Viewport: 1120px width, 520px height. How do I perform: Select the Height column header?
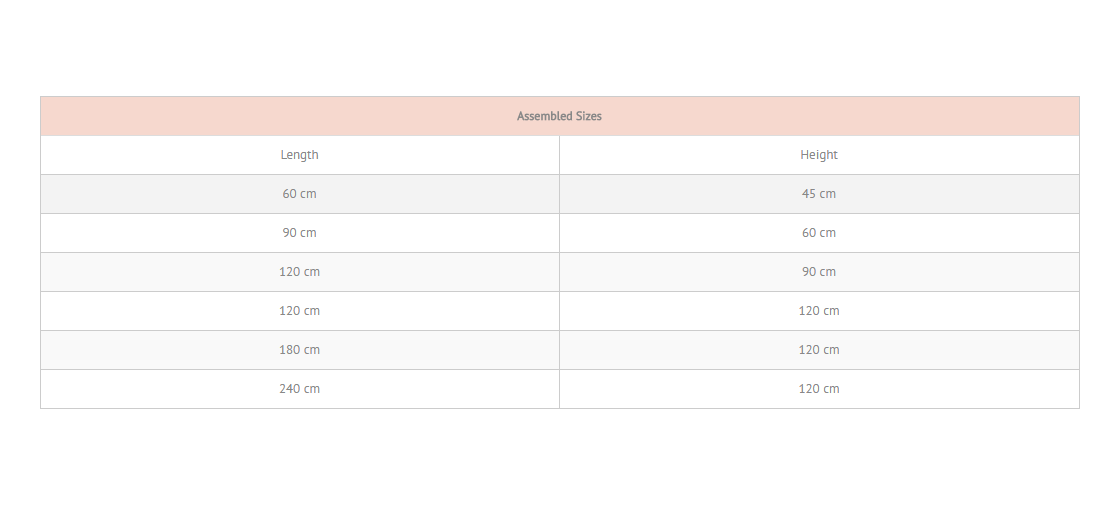pos(819,155)
